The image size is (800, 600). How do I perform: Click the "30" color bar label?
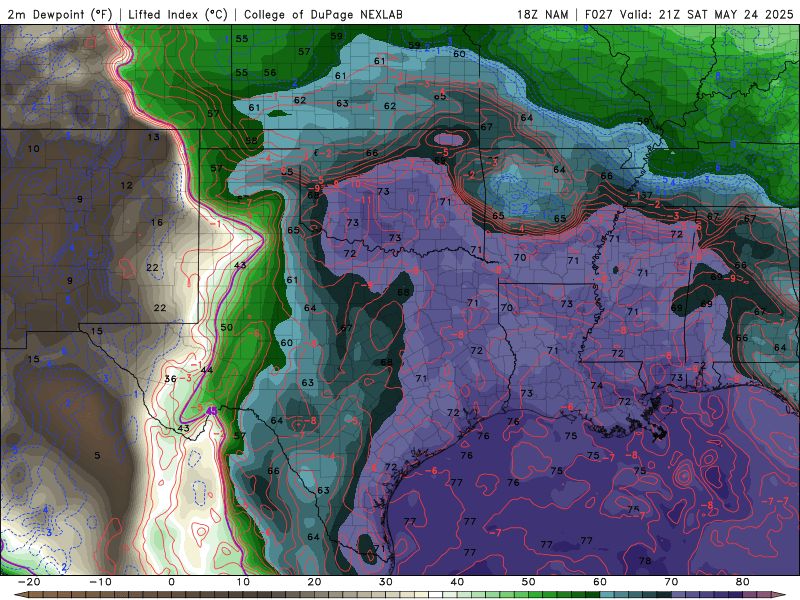click(386, 582)
